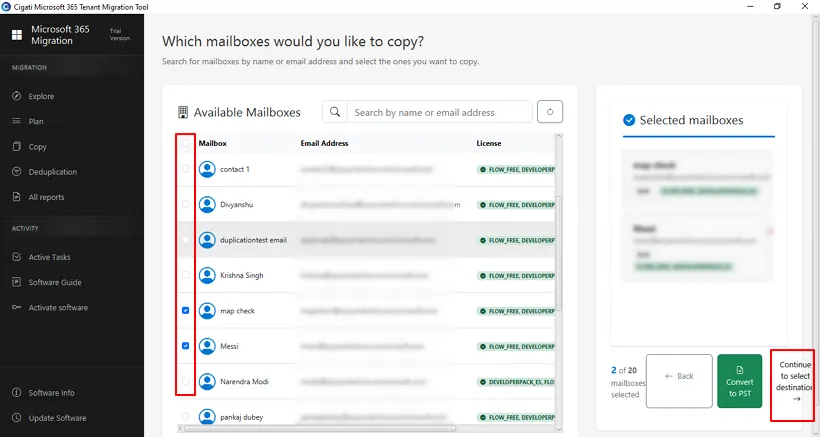
Task: Open Software Info
Action: pos(51,393)
